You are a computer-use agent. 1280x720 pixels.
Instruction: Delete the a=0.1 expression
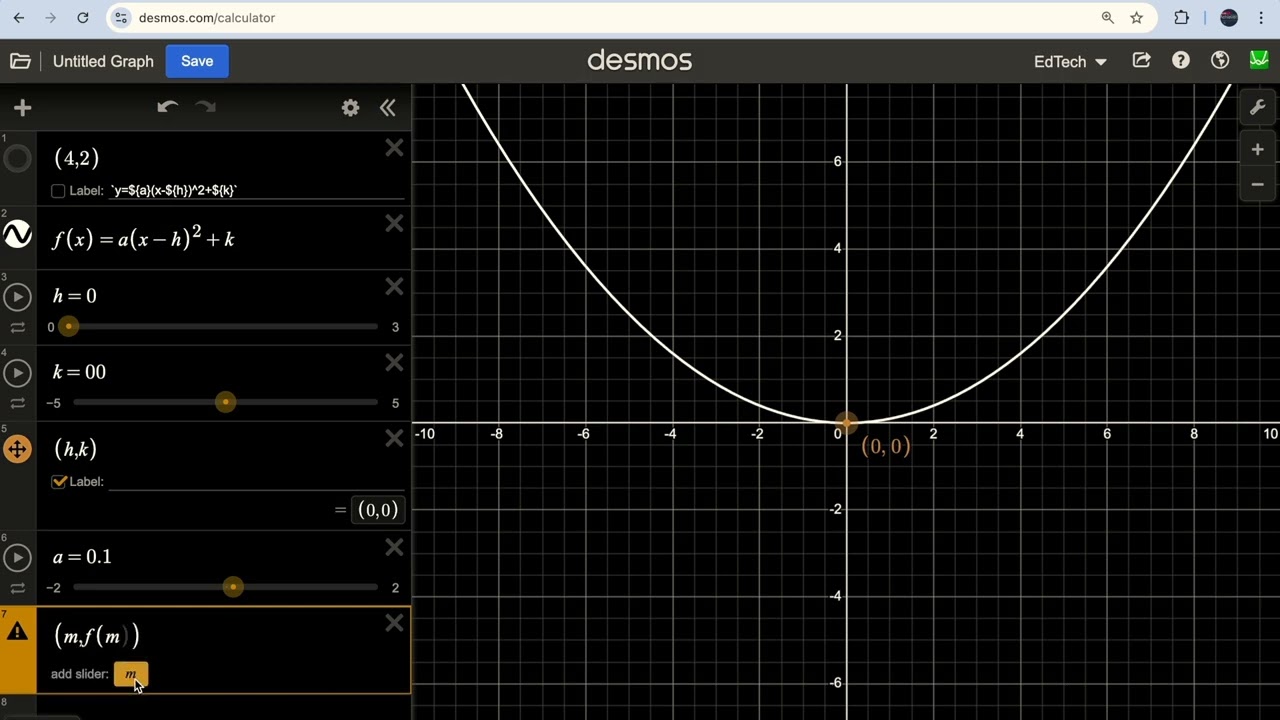(x=394, y=547)
